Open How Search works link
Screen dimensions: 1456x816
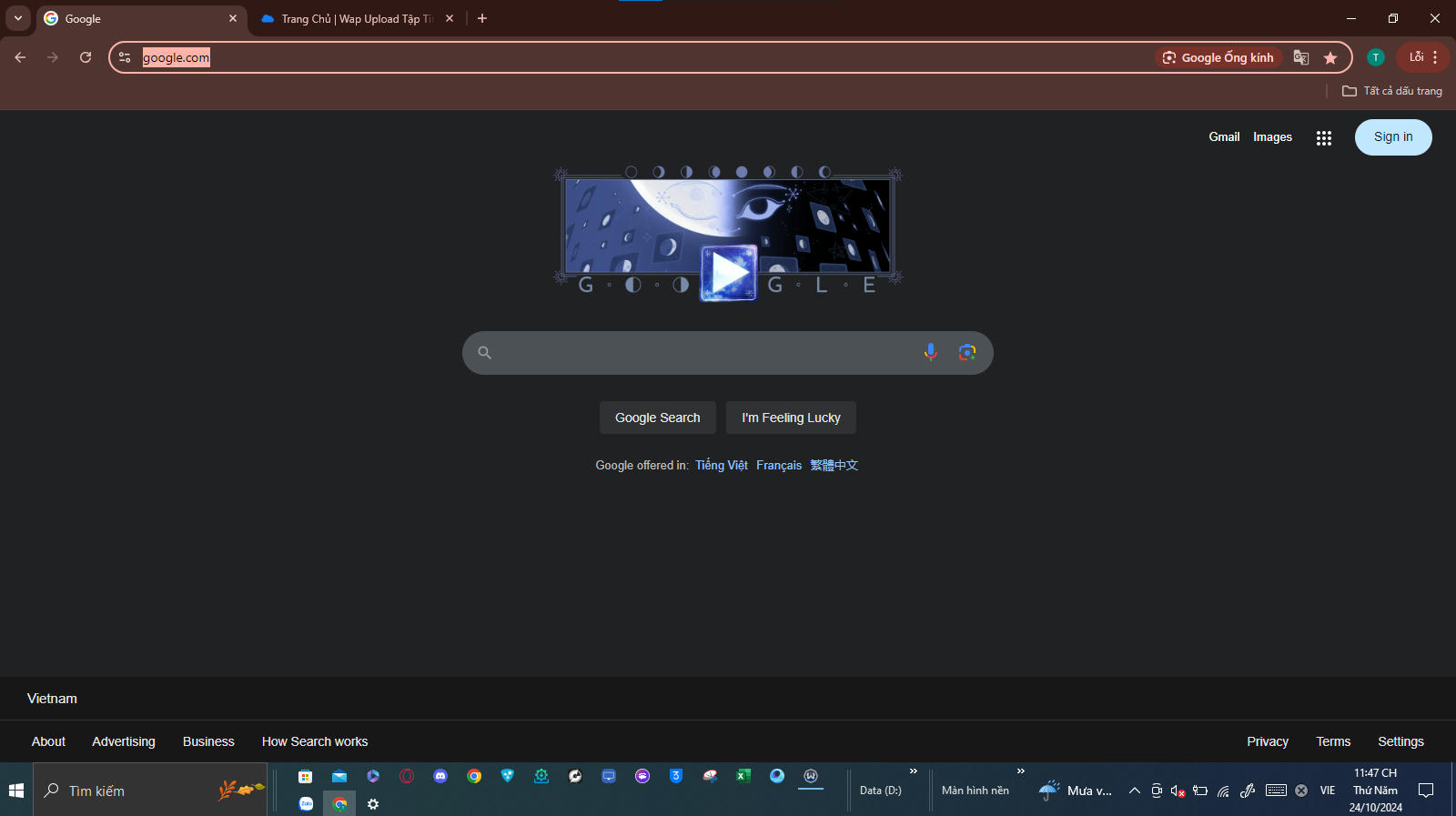pyautogui.click(x=315, y=741)
